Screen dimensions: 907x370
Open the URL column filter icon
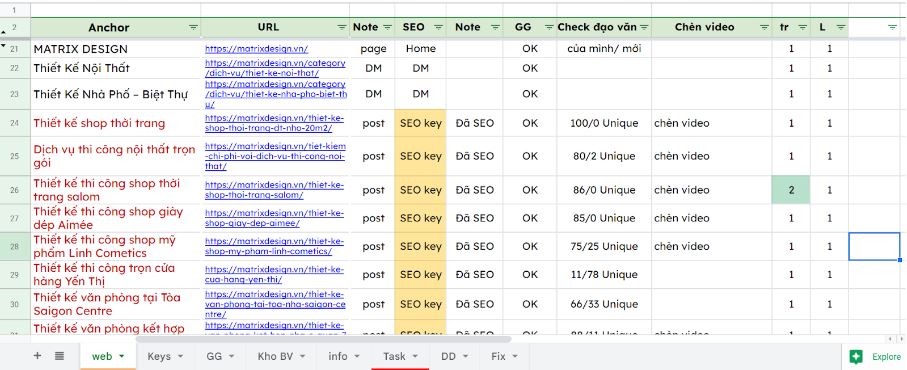[x=342, y=28]
